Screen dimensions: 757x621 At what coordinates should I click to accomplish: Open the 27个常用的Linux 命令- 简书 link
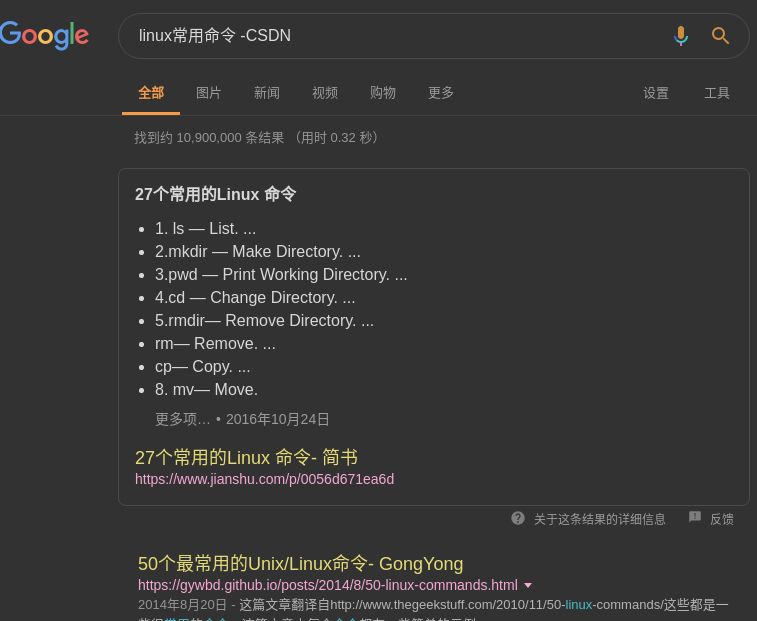pos(246,457)
